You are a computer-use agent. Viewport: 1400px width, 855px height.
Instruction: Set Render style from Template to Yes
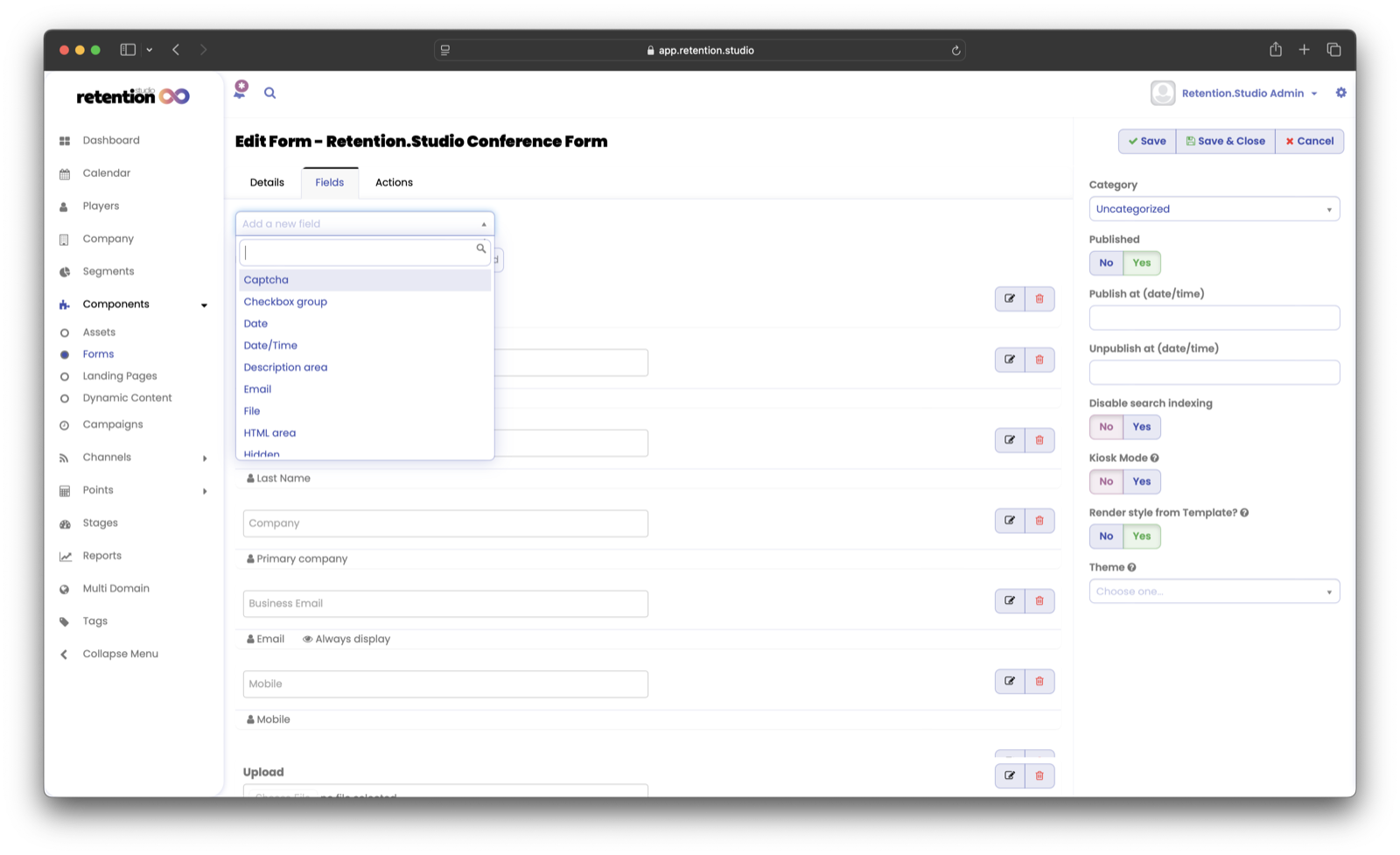(x=1142, y=536)
